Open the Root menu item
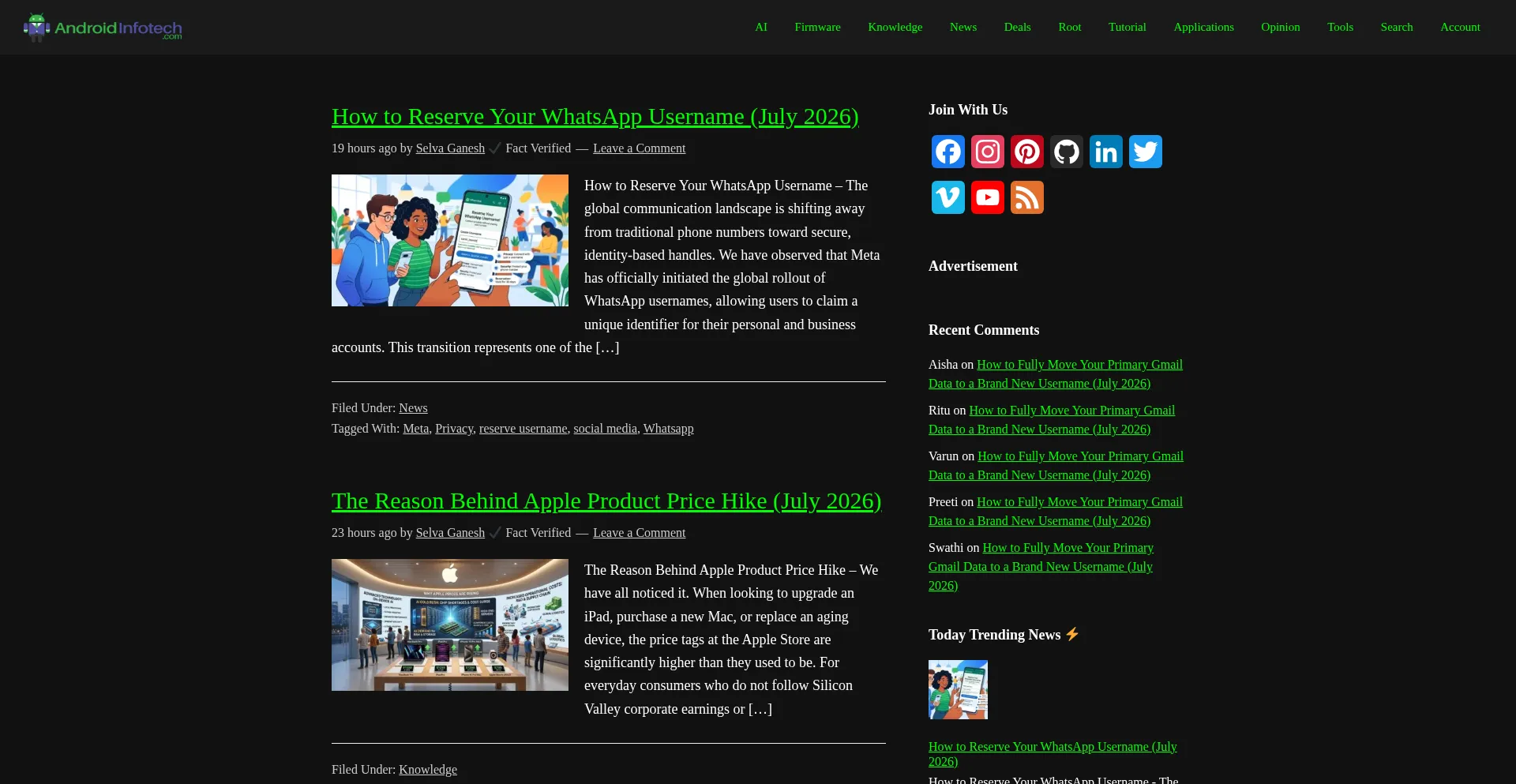The width and height of the screenshot is (1516, 784). (1070, 27)
